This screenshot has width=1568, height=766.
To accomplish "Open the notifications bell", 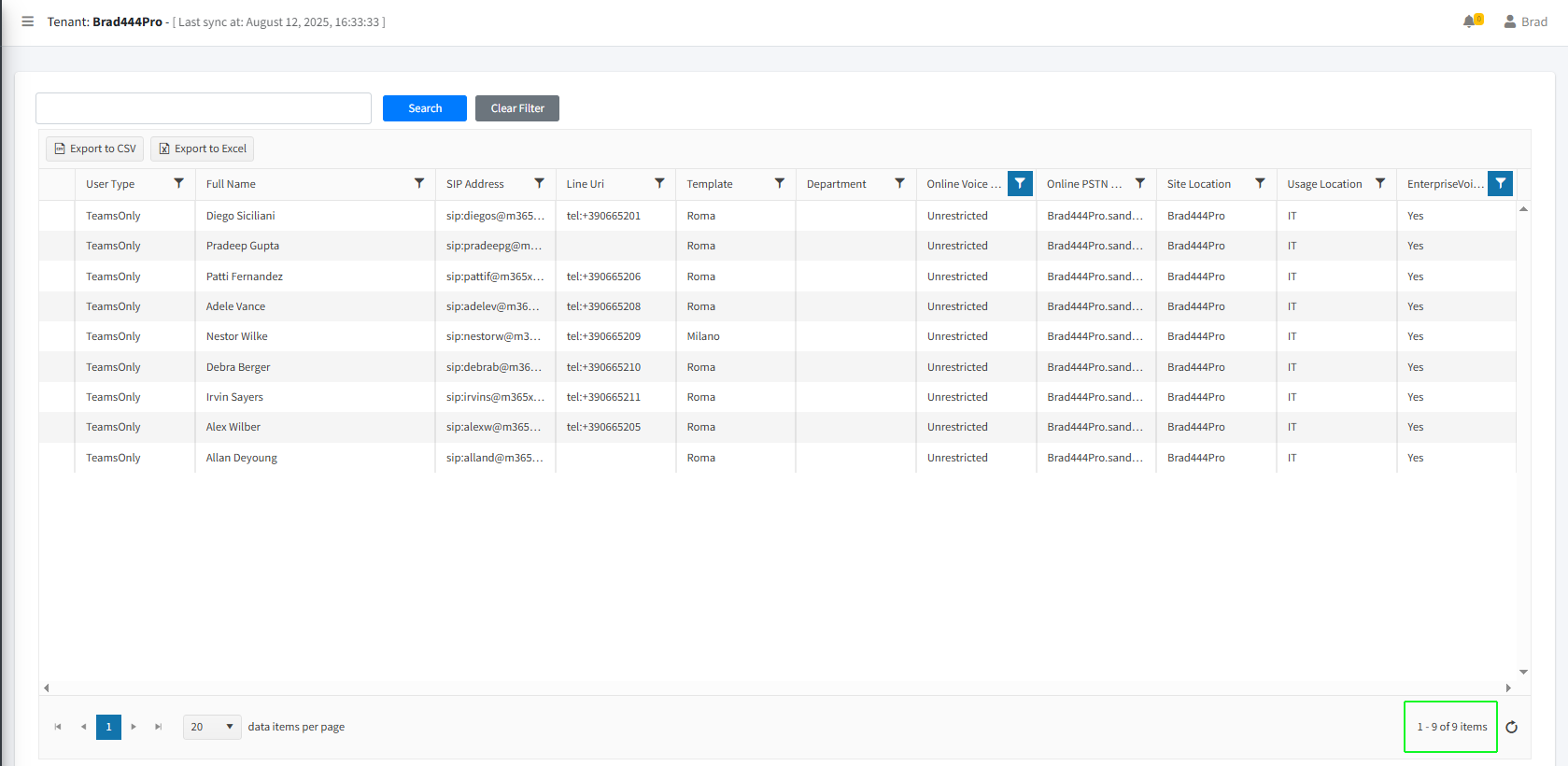I will pos(1470,21).
